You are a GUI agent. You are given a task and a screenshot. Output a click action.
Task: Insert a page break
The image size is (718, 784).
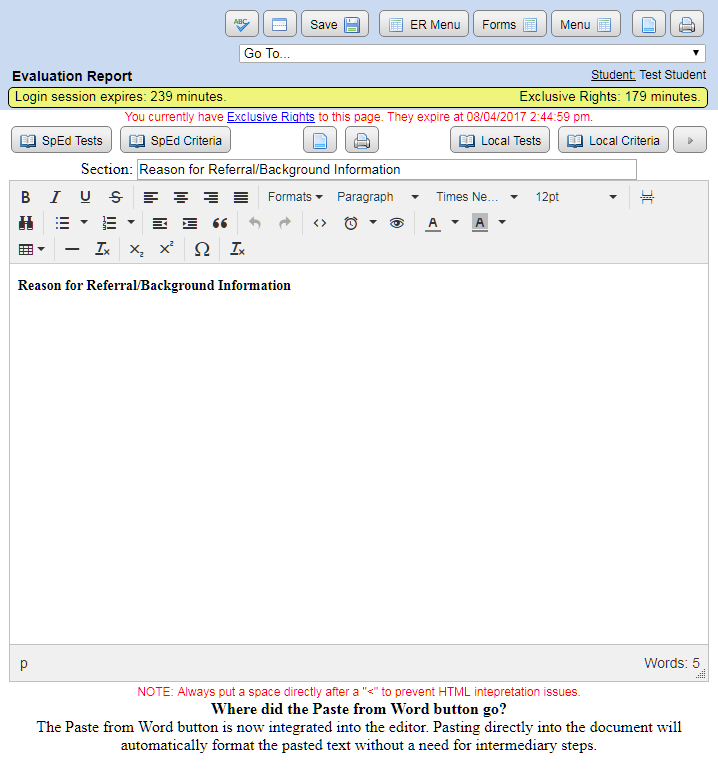[x=647, y=197]
